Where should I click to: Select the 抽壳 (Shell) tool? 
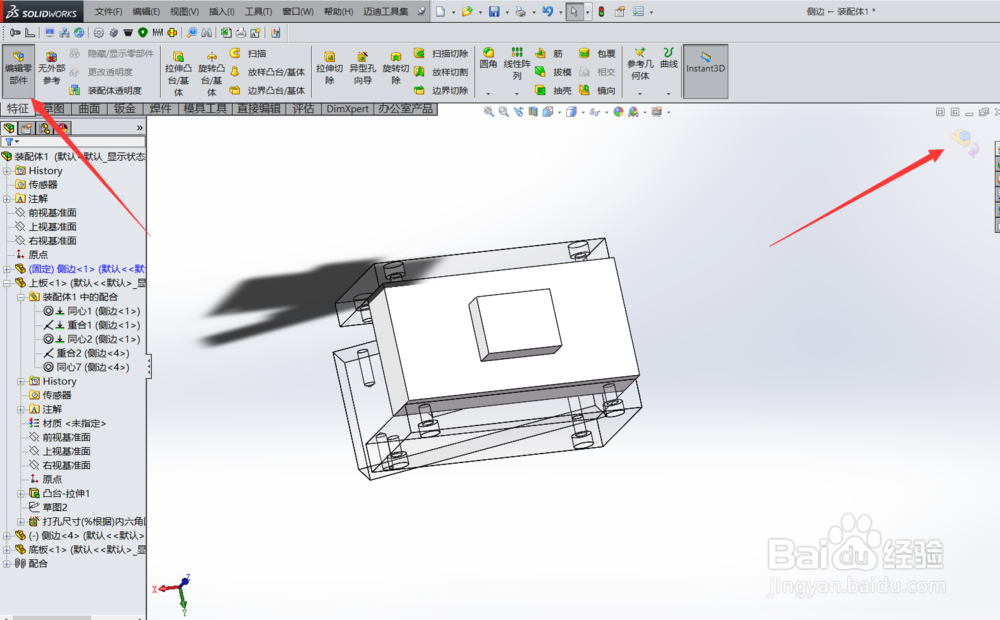tap(540, 89)
